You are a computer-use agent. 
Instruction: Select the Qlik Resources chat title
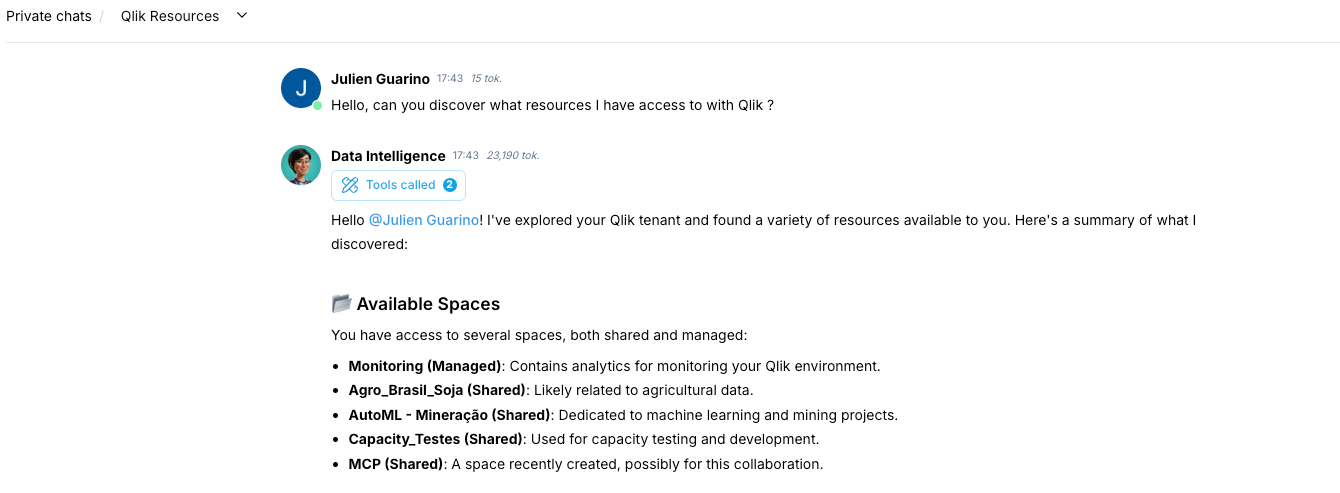point(170,16)
